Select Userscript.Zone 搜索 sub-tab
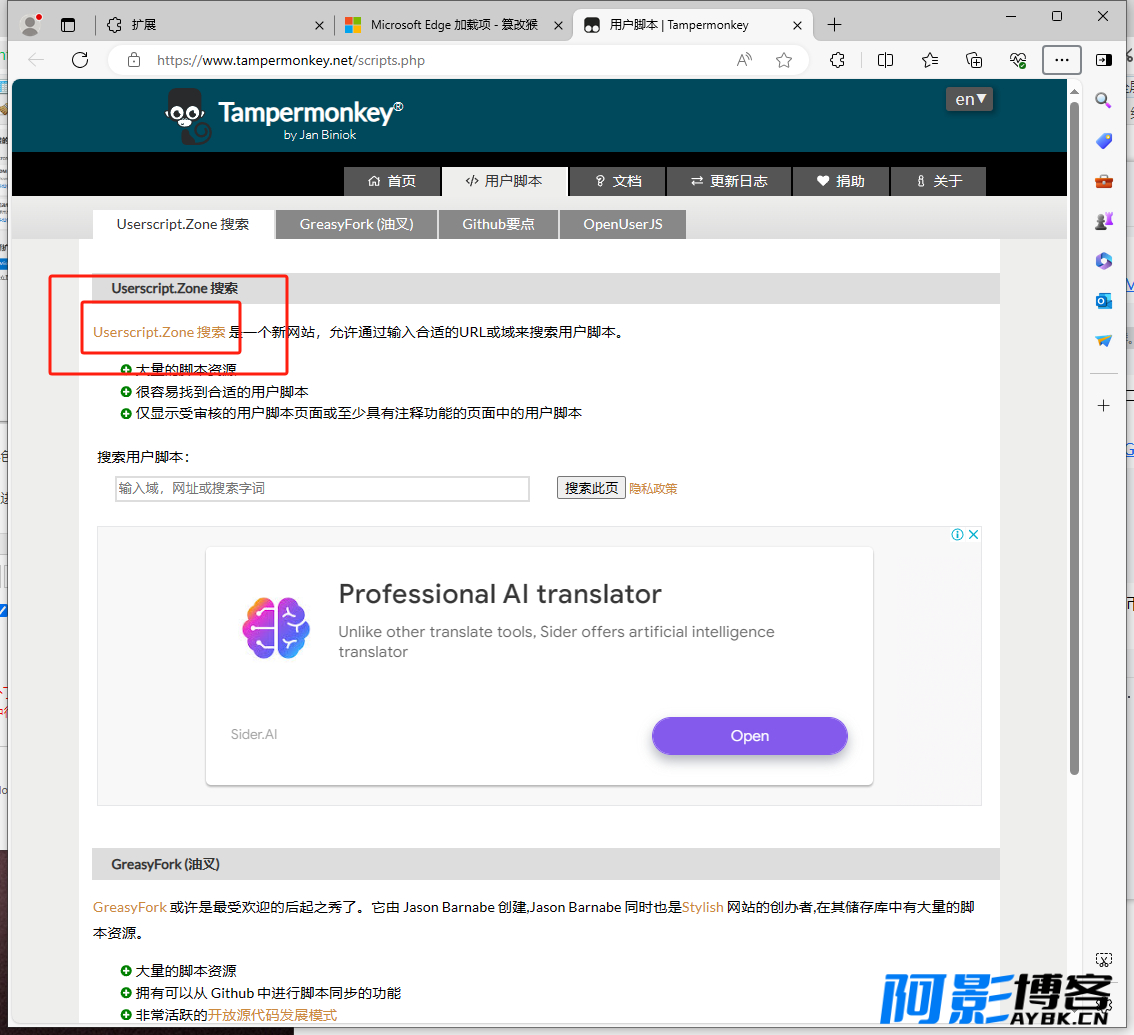Viewport: 1134px width, 1035px height. point(183,224)
